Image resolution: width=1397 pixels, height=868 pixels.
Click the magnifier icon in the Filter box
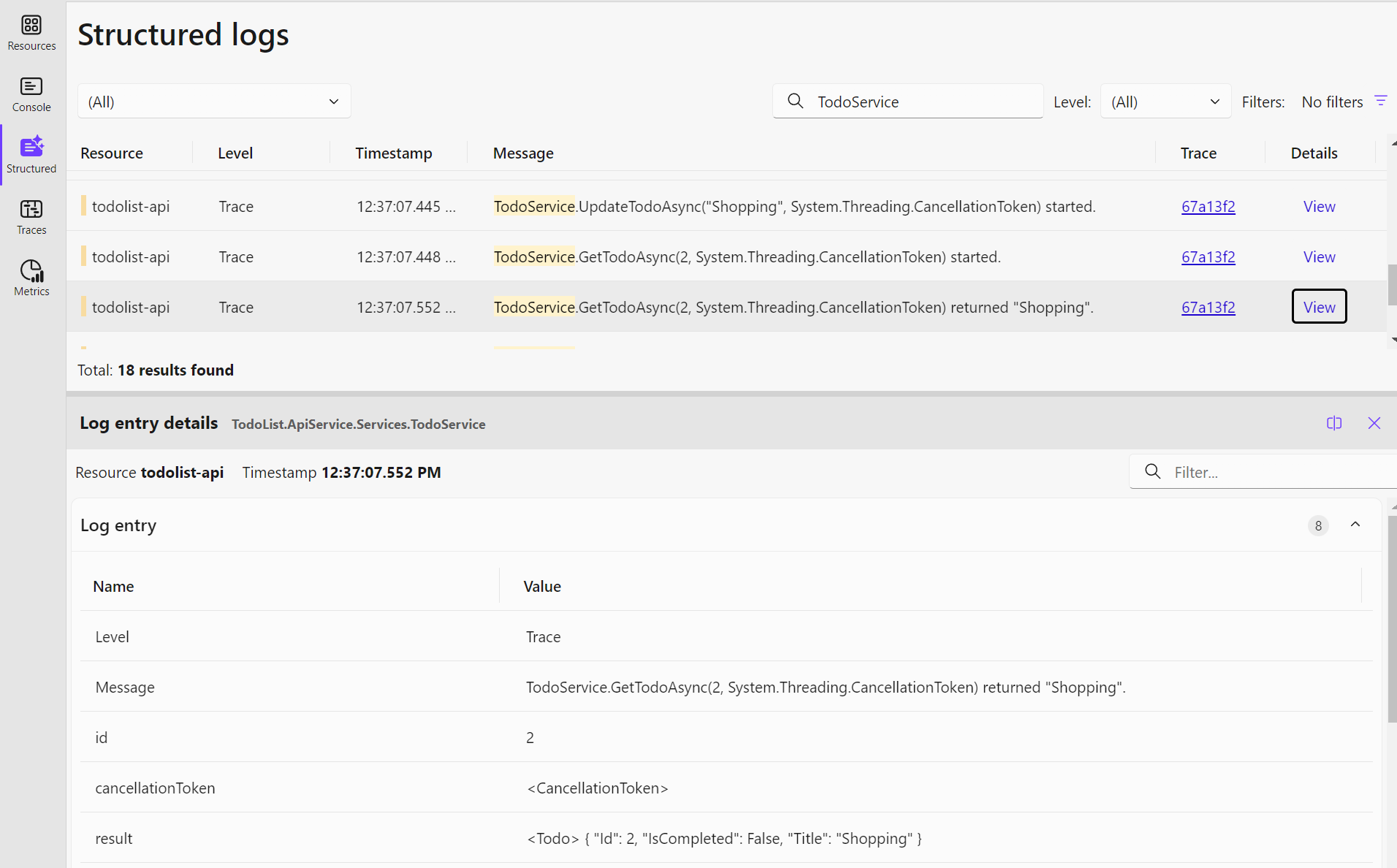point(1153,471)
